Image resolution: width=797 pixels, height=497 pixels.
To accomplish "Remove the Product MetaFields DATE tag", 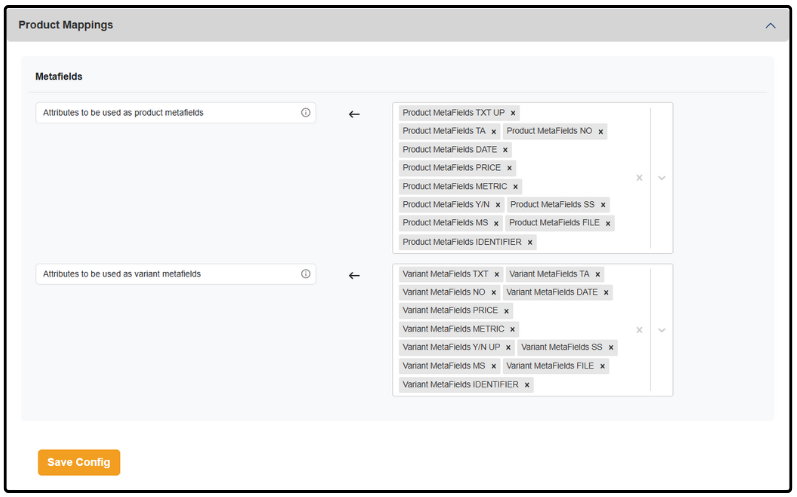I will 505,150.
